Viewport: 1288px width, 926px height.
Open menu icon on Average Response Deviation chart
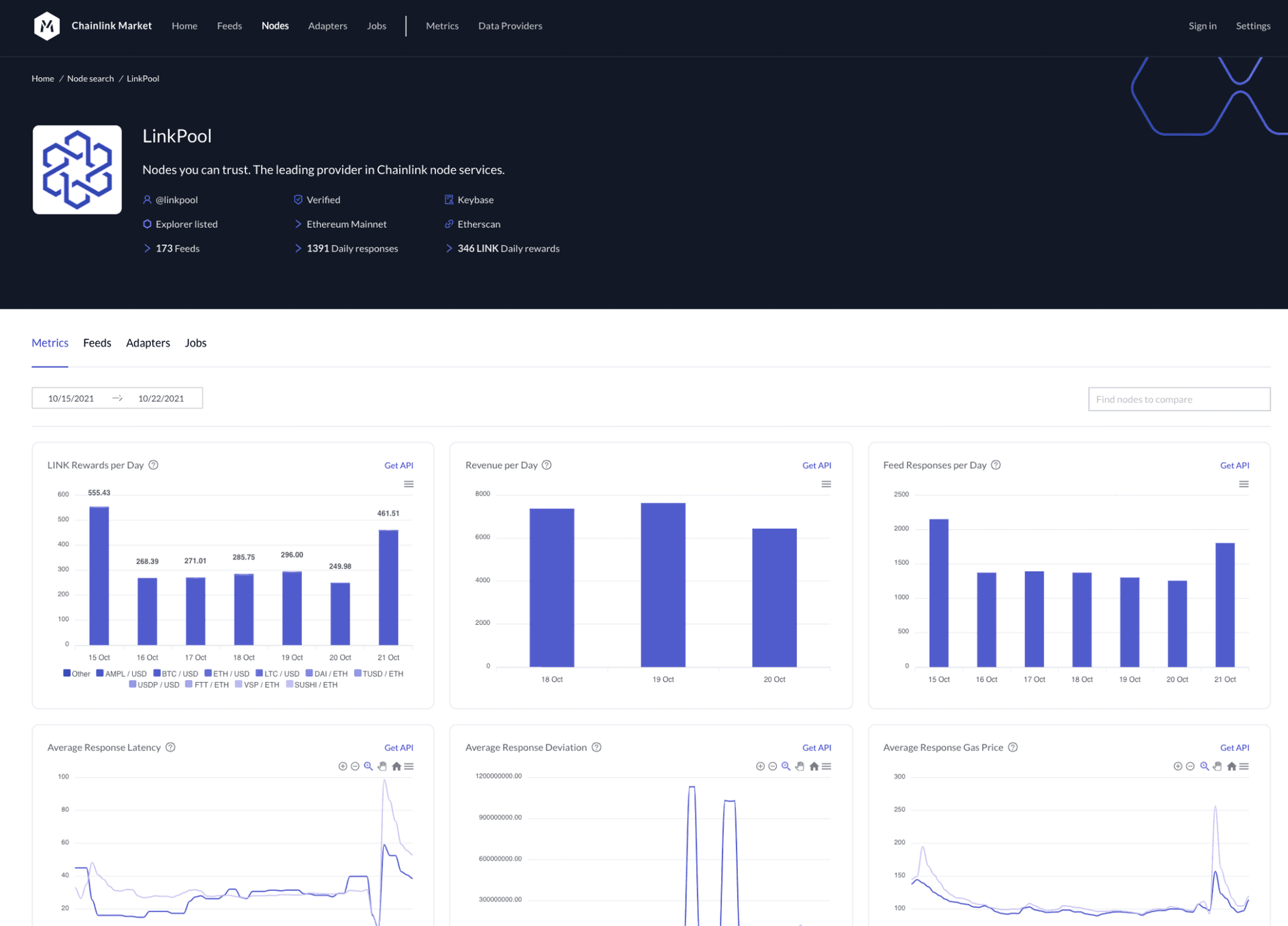pos(826,766)
